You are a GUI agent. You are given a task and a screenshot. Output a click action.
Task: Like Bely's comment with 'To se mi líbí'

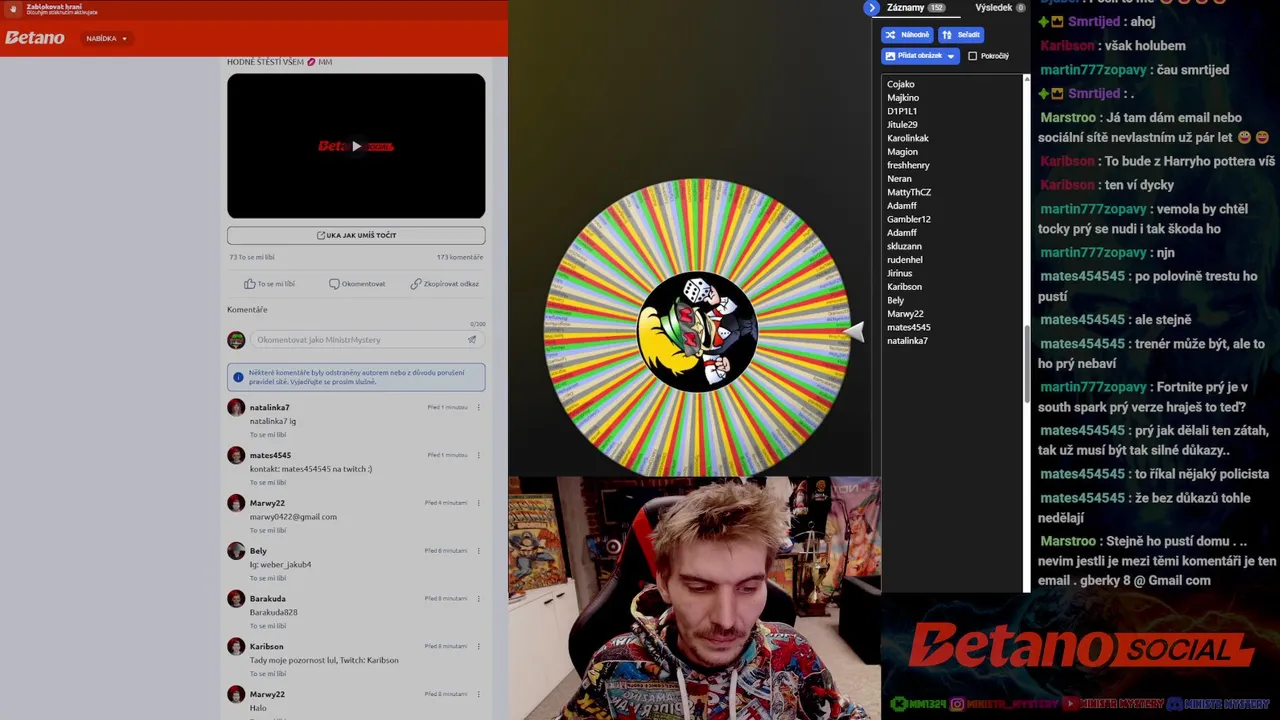[x=268, y=578]
